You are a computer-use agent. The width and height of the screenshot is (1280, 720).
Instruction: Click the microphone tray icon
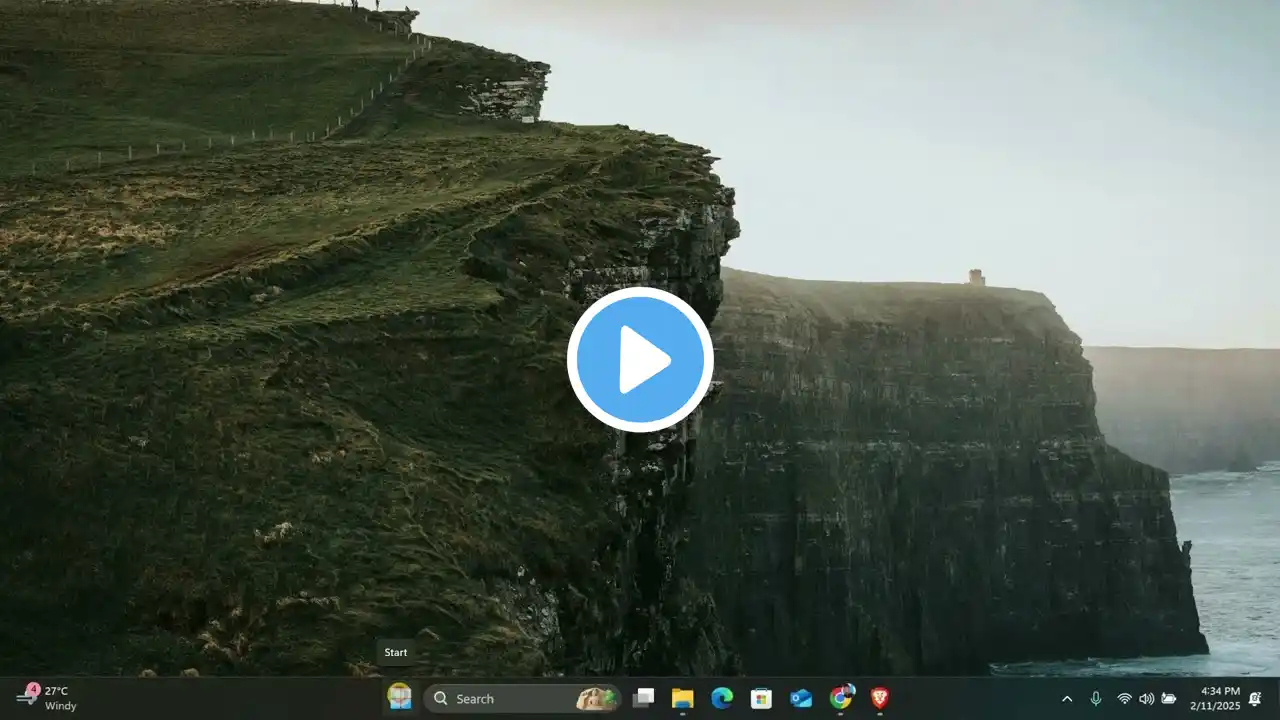pyautogui.click(x=1096, y=699)
